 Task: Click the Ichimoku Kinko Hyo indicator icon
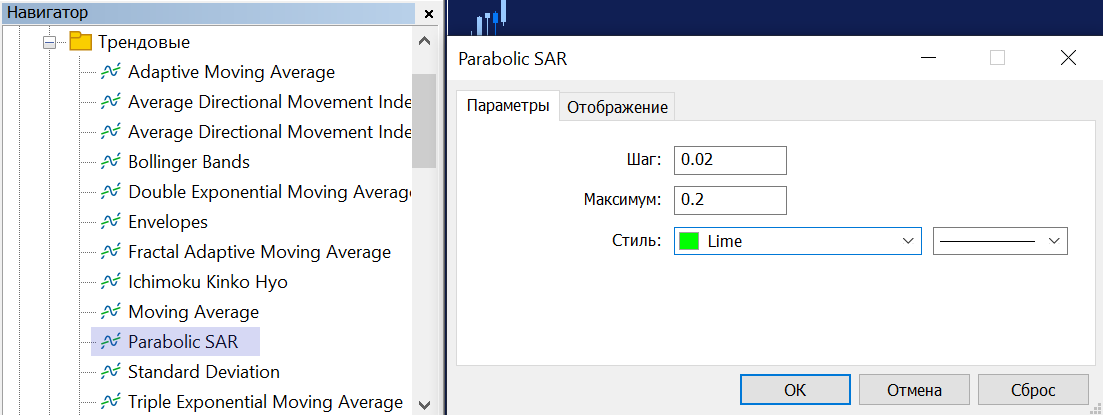click(110, 282)
